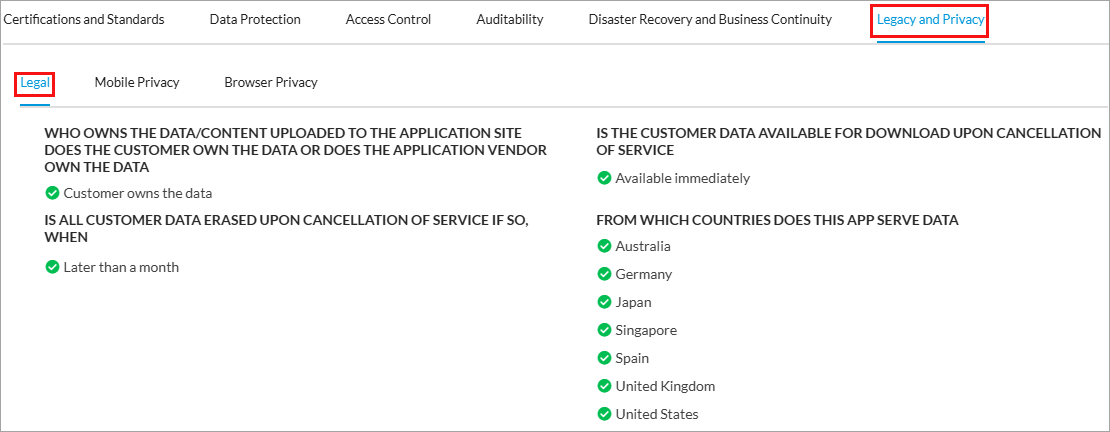Click the 'Who owns the data/content' heading
1110x432 pixels.
pyautogui.click(x=295, y=150)
